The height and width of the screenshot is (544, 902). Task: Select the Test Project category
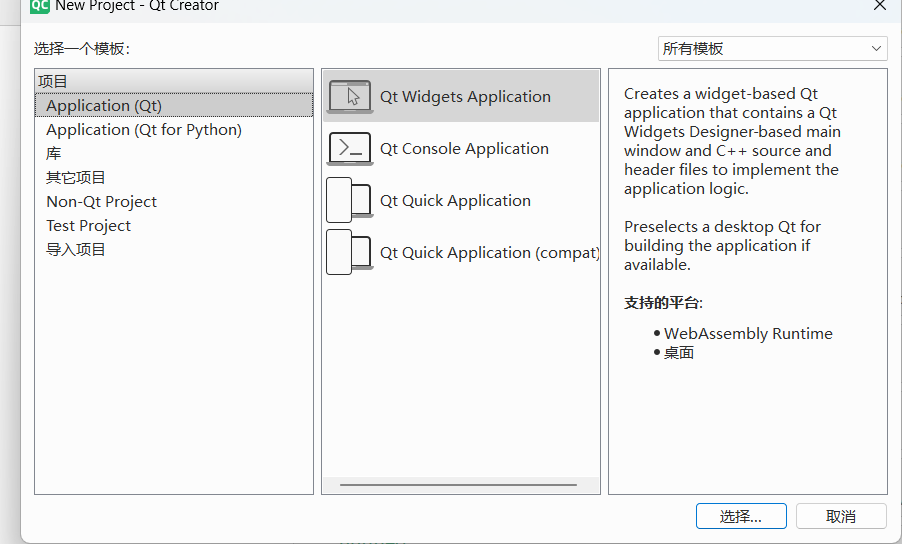pos(174,226)
